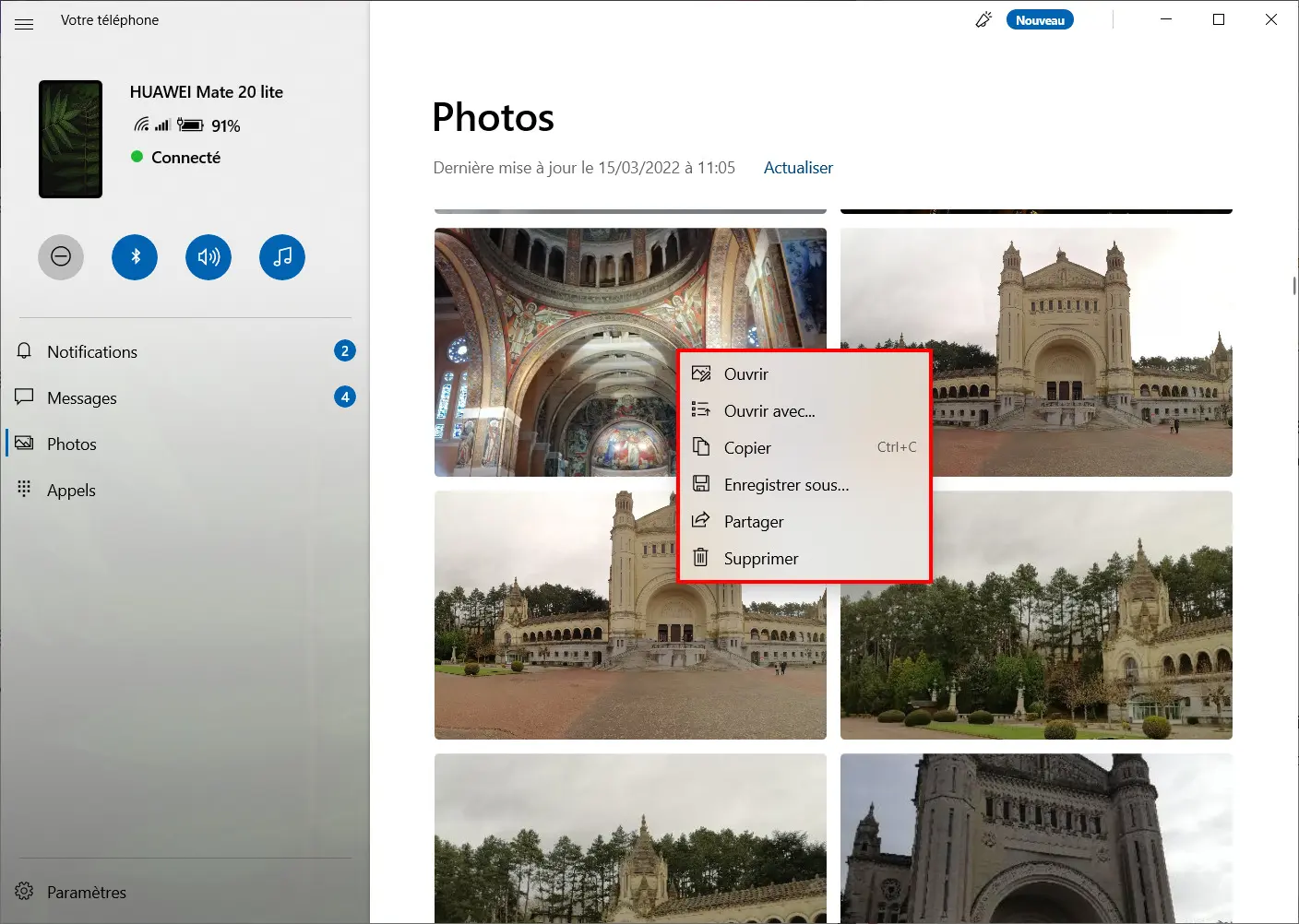Click the 91% battery level text
Viewport: 1299px width, 924px height.
click(x=226, y=126)
